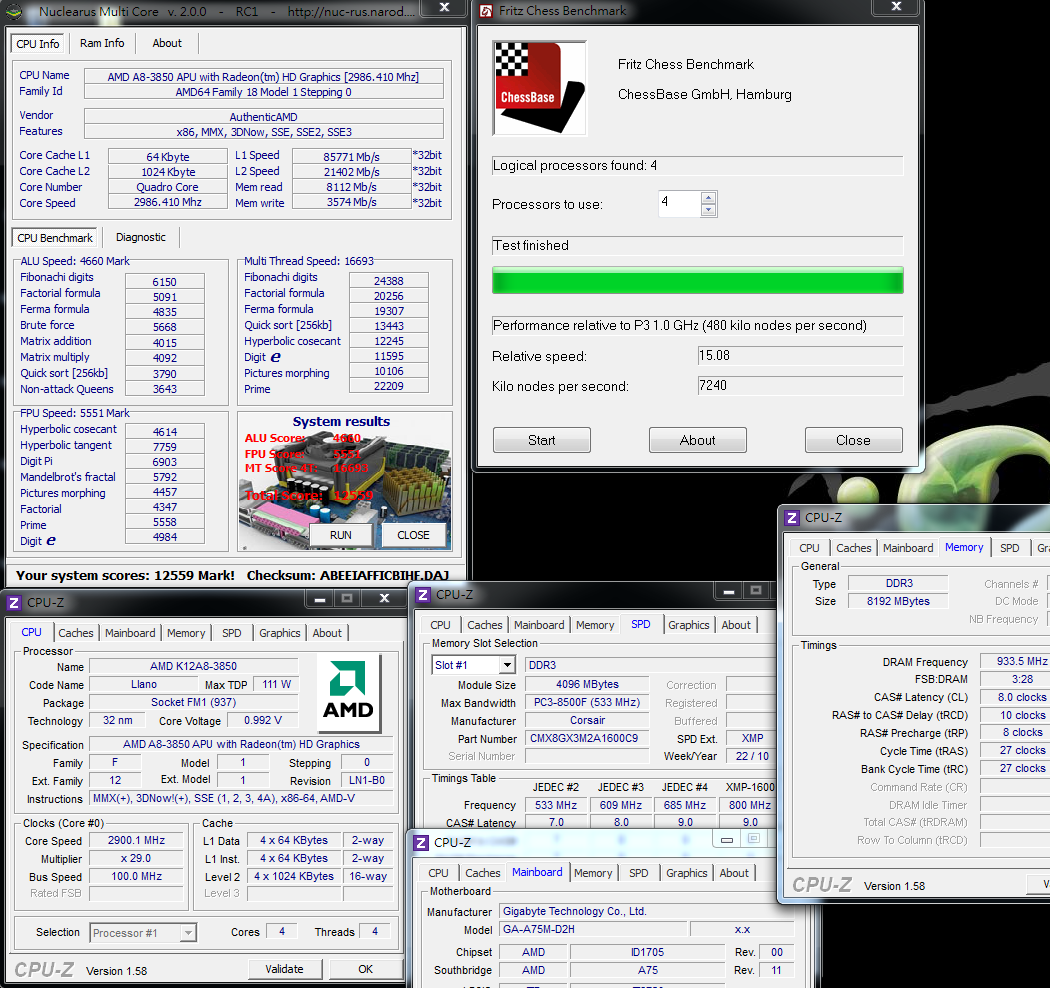The image size is (1050, 988).
Task: Open the About tab in Nuclearus
Action: pyautogui.click(x=167, y=43)
